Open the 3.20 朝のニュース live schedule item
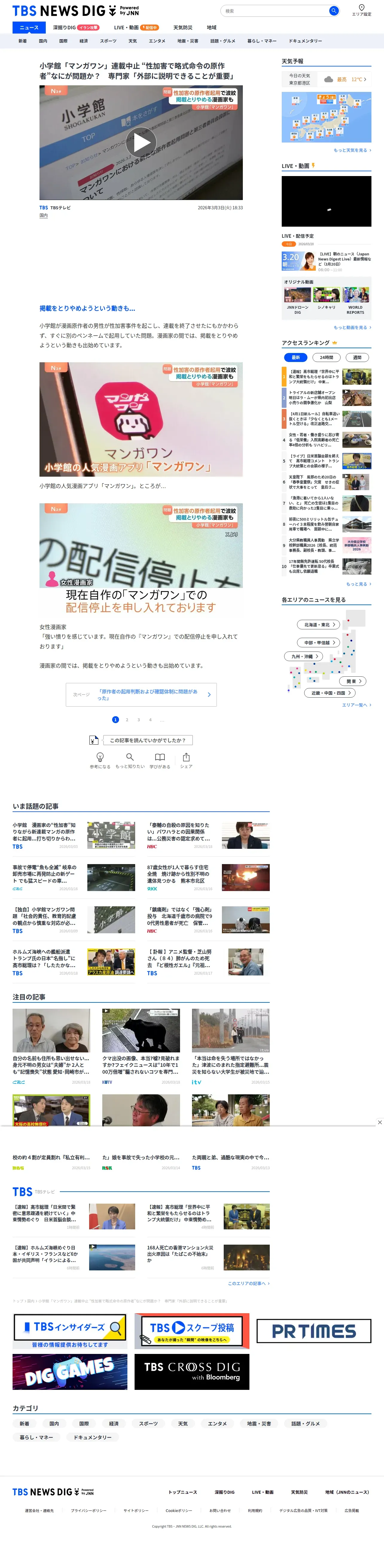The image size is (384, 1568). tap(326, 261)
